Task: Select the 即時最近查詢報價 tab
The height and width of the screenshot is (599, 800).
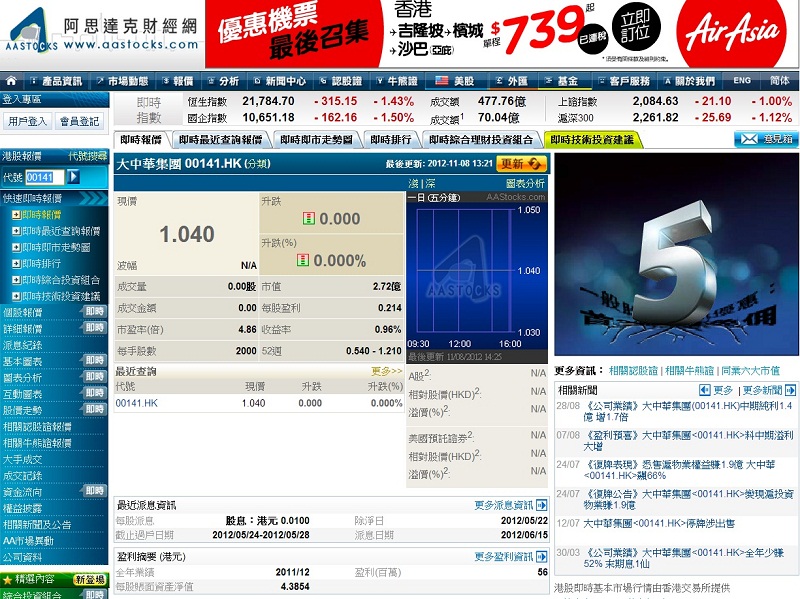Action: click(x=220, y=139)
